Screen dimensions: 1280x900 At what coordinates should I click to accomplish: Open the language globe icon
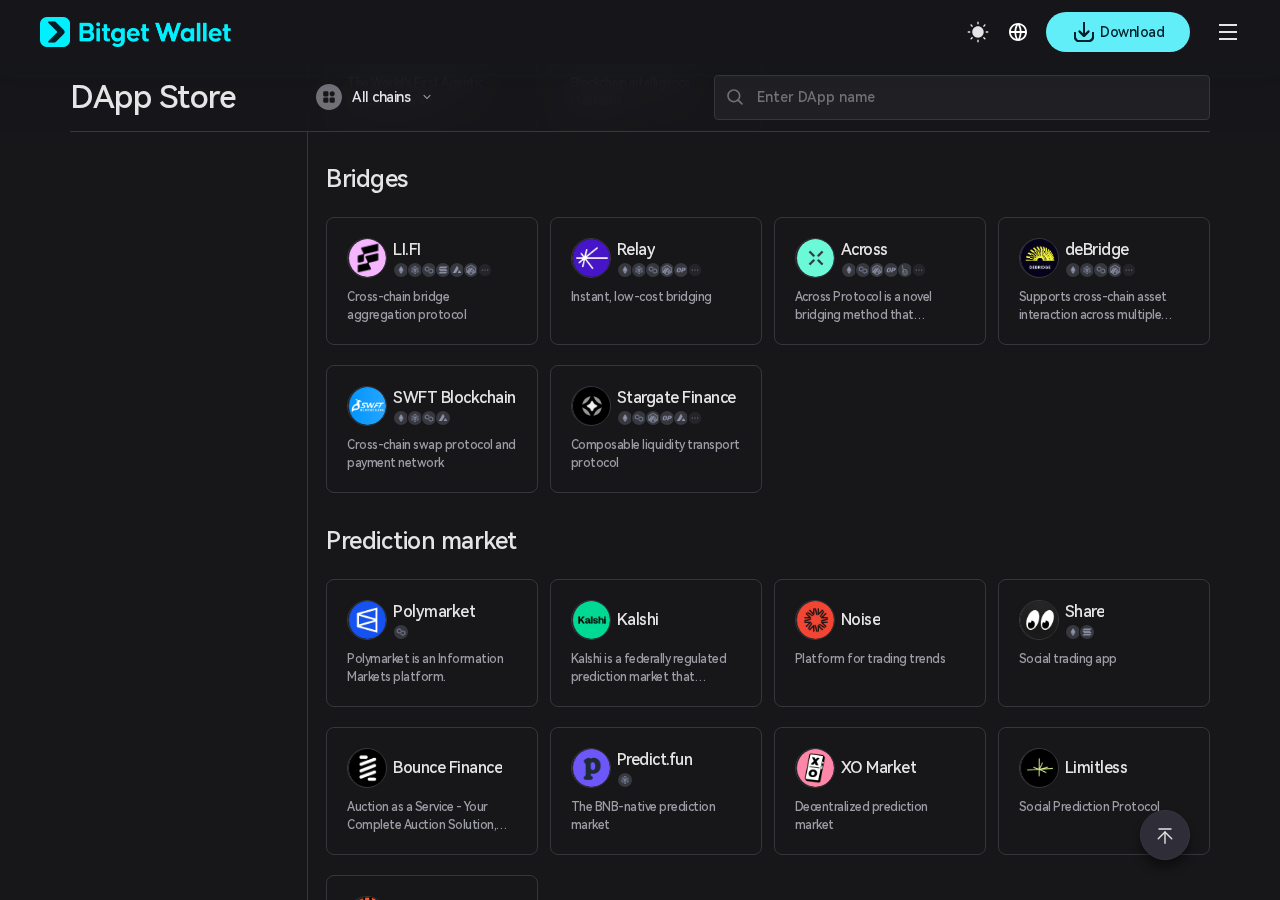1018,32
